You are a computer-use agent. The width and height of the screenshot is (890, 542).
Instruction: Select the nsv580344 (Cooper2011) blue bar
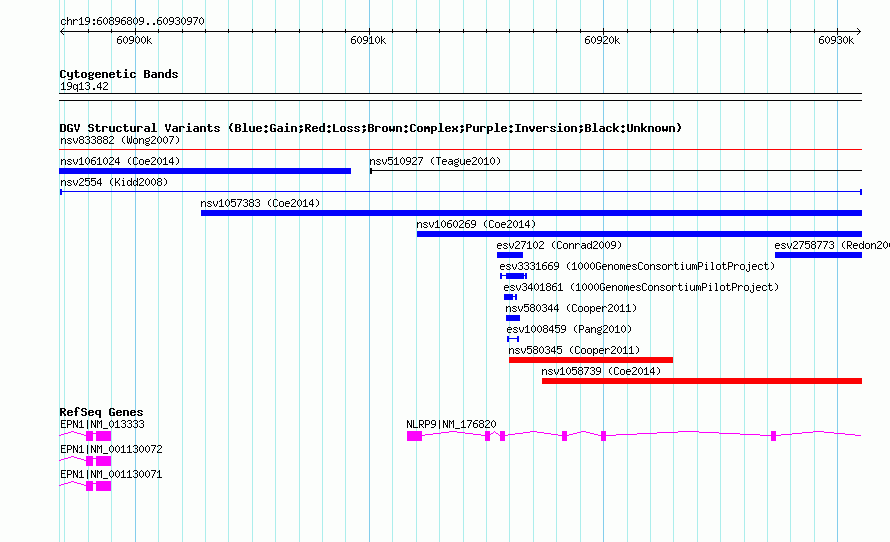513,318
